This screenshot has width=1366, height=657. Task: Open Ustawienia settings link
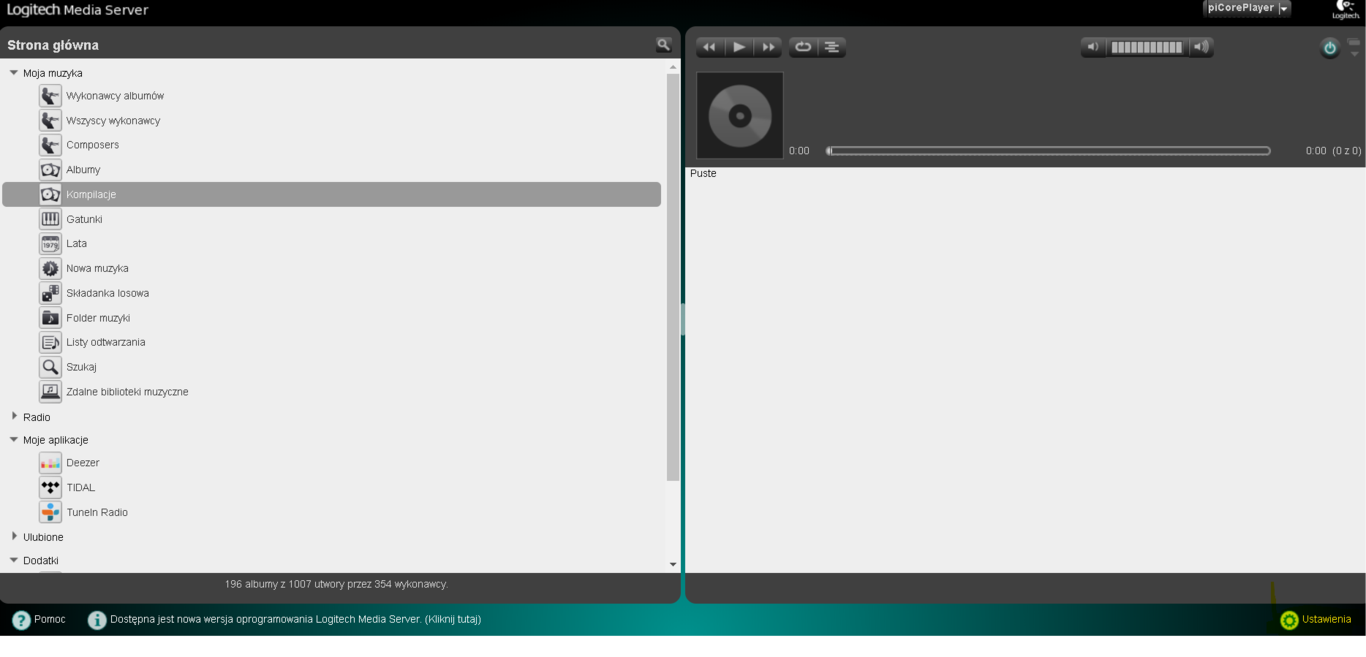click(x=1326, y=620)
